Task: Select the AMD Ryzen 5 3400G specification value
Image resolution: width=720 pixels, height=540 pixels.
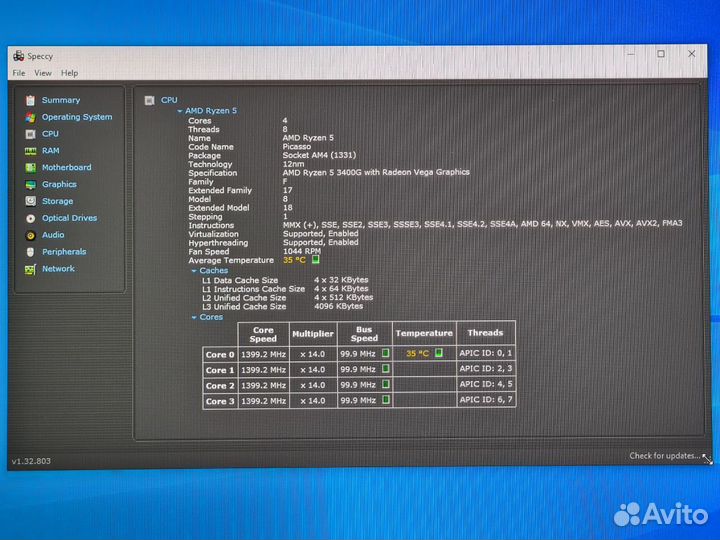Action: tap(376, 172)
